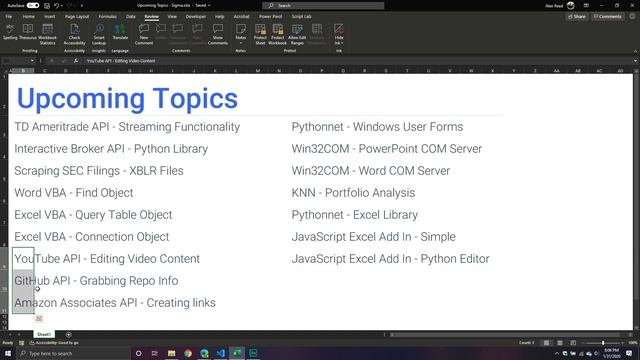Click the Excel taskbar icon
Viewport: 640px width, 360px height.
tap(237, 353)
